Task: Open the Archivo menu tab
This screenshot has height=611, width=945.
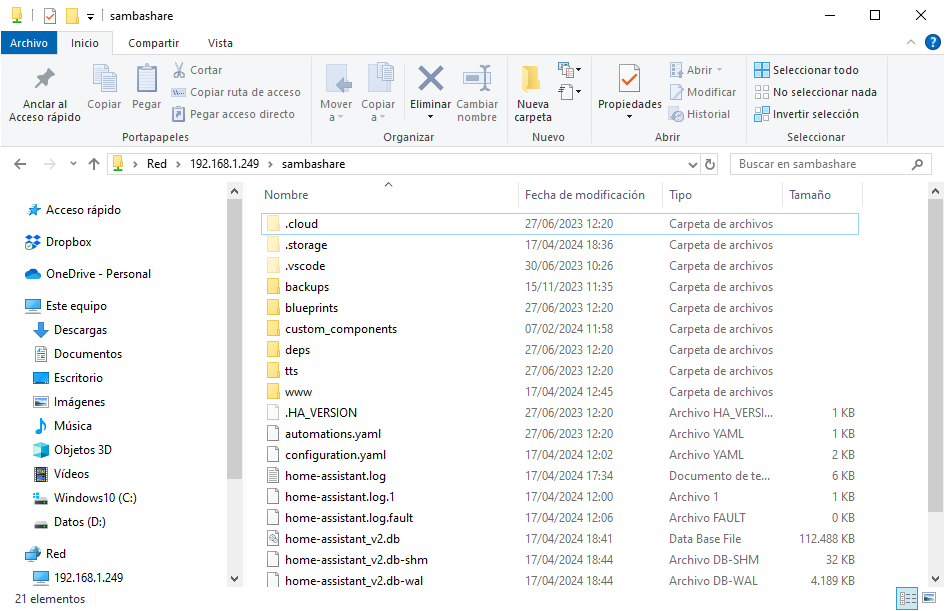Action: coord(29,43)
